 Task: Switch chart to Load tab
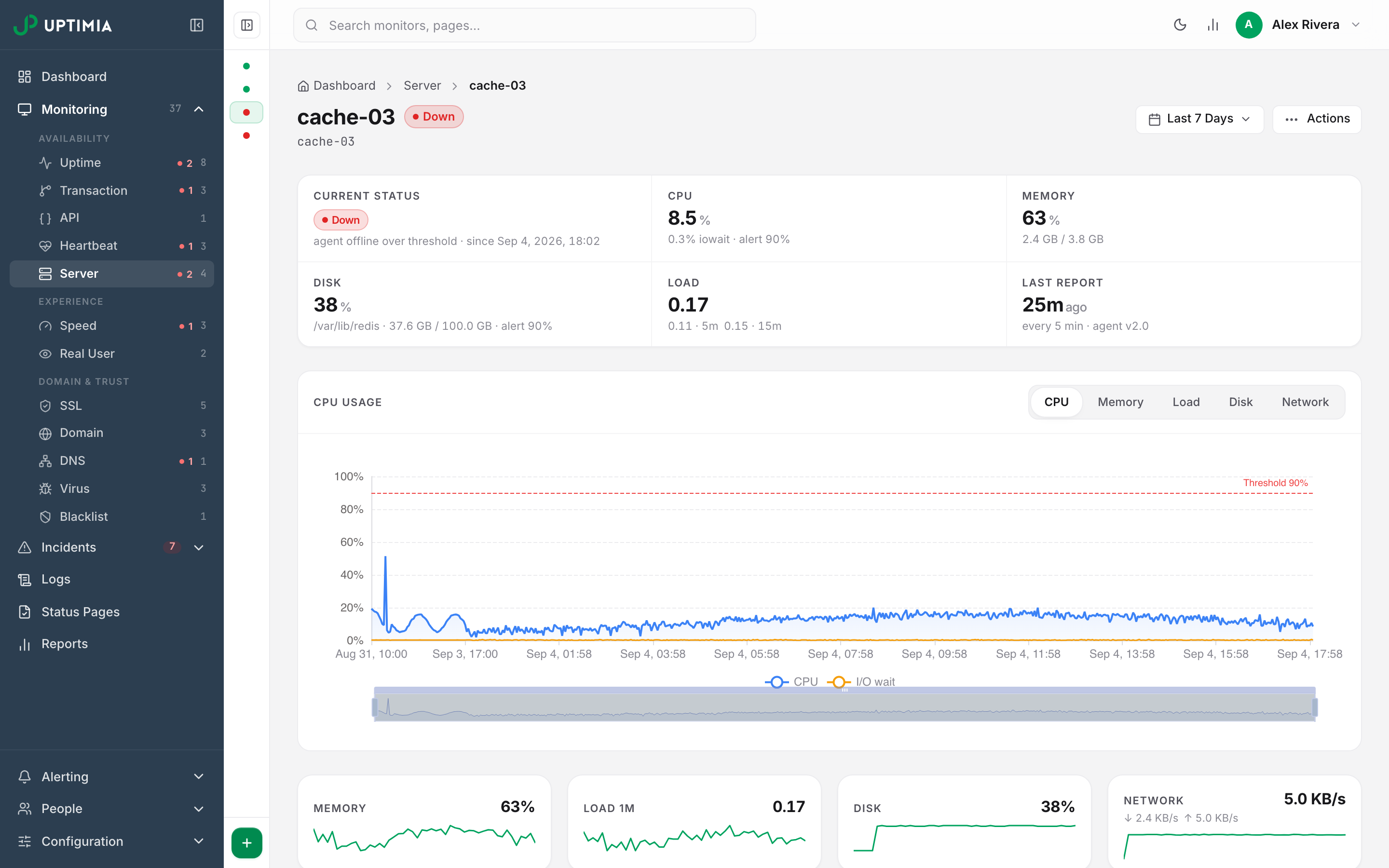(1186, 402)
